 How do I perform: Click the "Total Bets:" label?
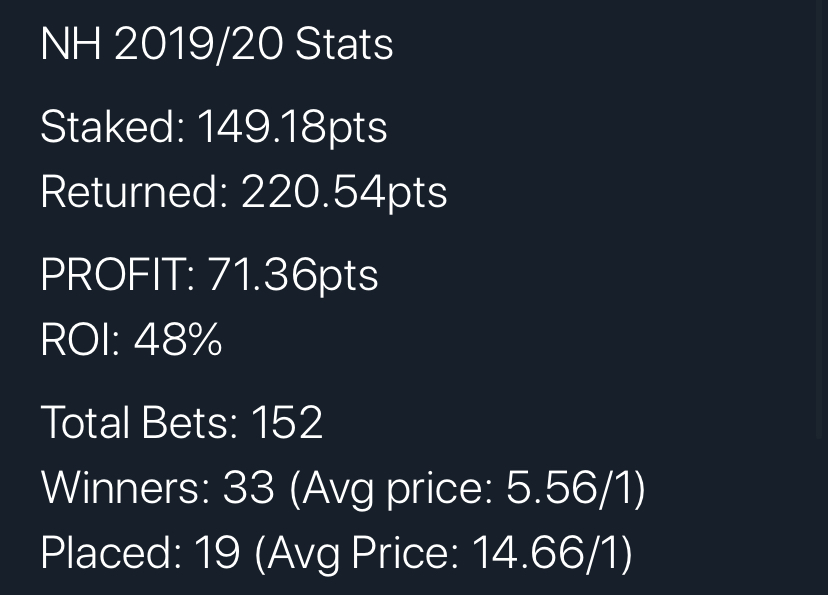pyautogui.click(x=139, y=422)
